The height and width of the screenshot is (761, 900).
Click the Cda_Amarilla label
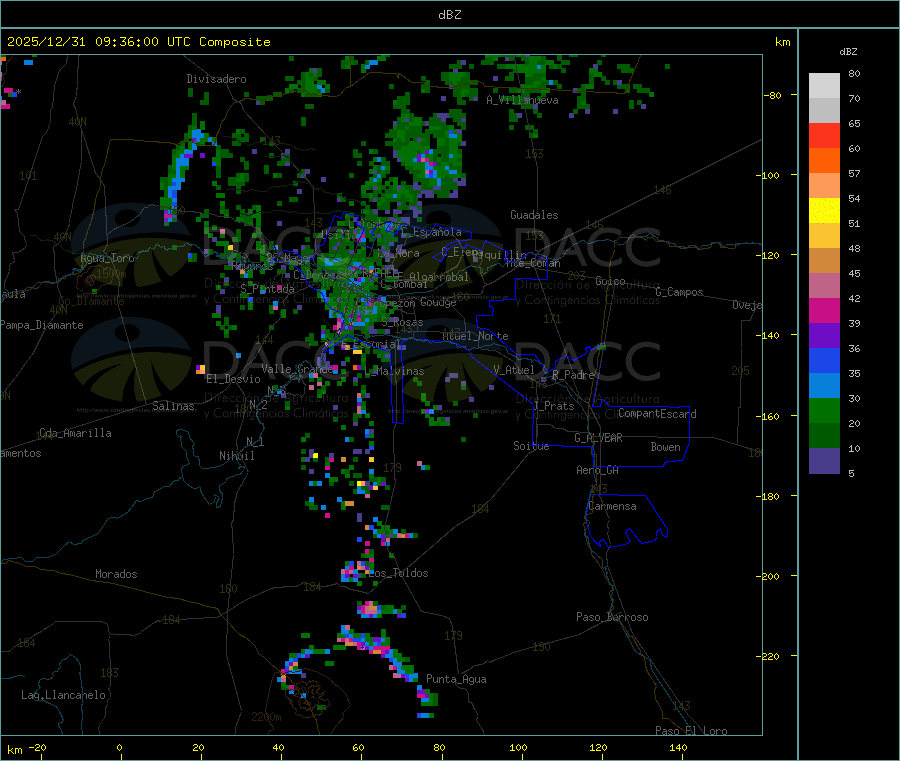(75, 433)
